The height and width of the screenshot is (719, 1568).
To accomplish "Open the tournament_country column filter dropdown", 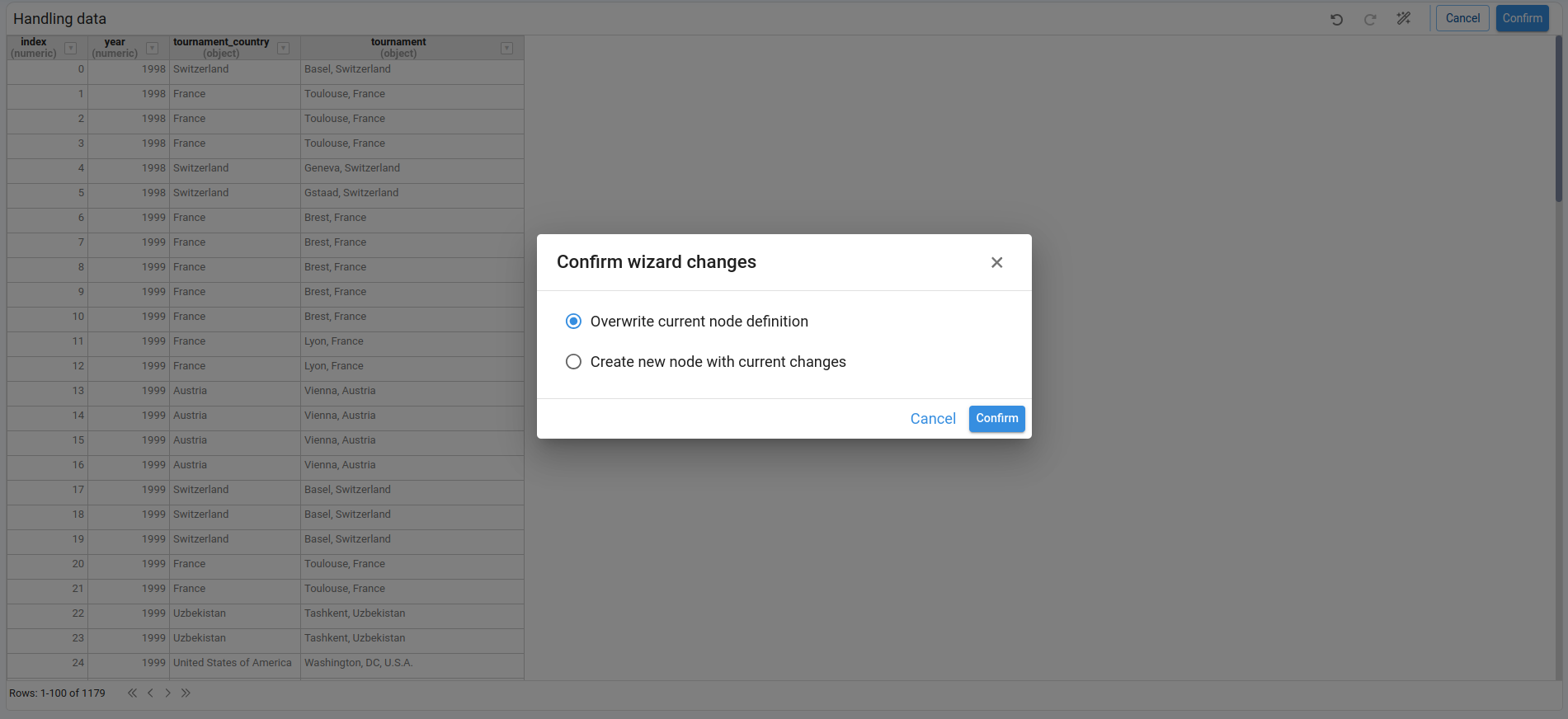I will tap(283, 48).
